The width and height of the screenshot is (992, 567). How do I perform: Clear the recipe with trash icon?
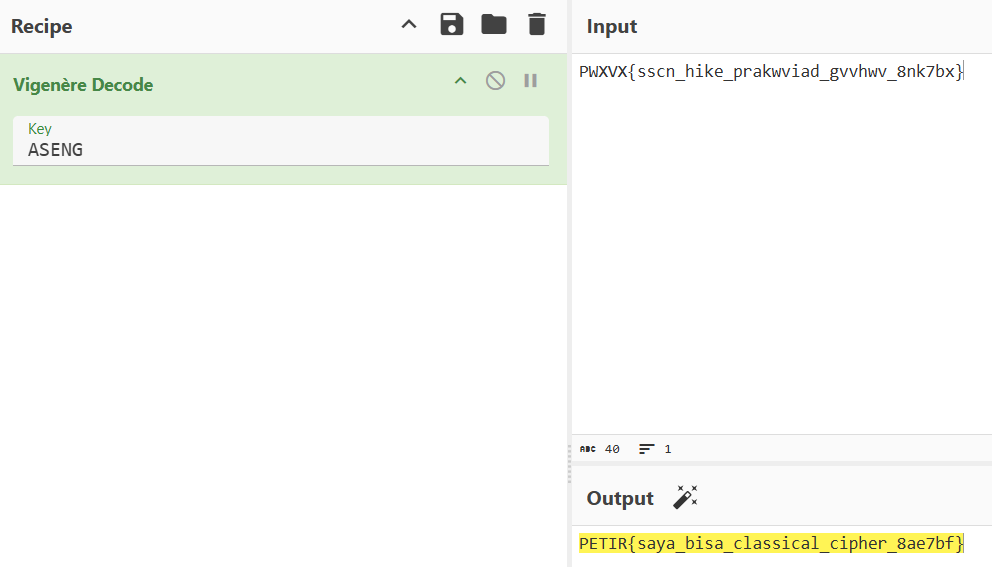pyautogui.click(x=536, y=25)
